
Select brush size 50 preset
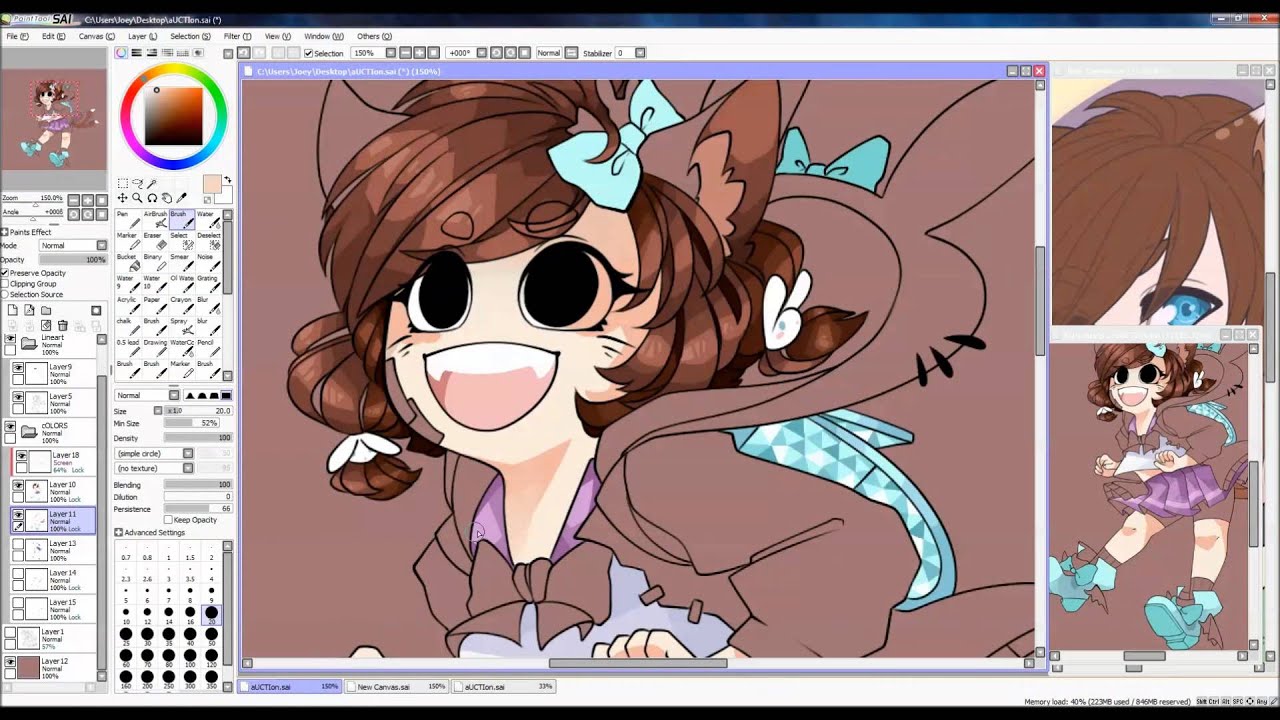(211, 637)
